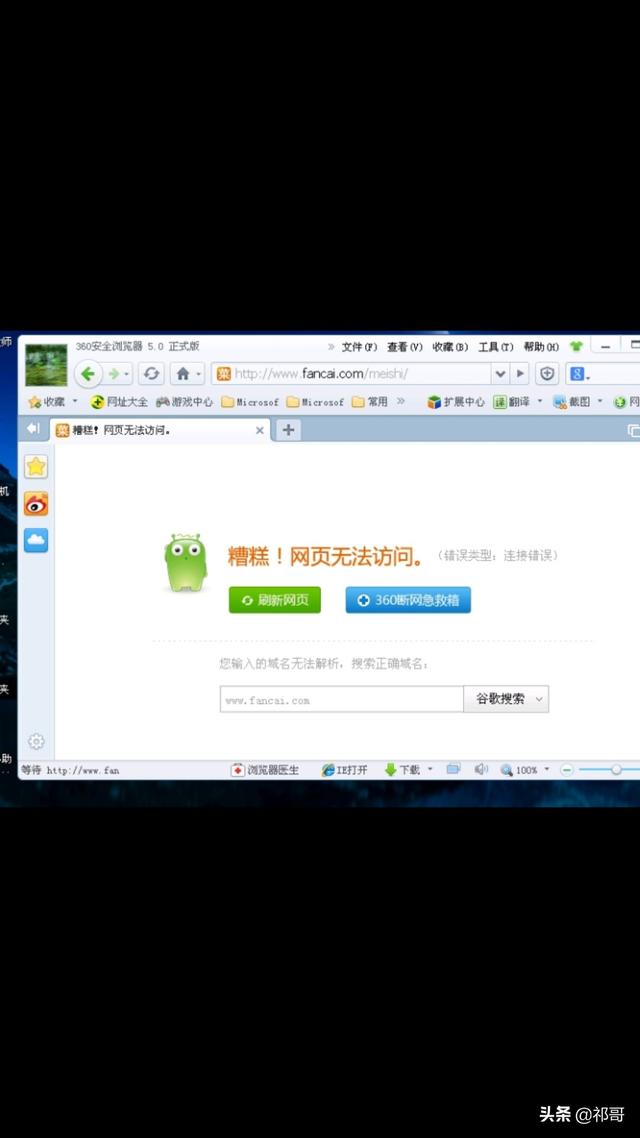Click the green monster error mascot

pos(185,562)
